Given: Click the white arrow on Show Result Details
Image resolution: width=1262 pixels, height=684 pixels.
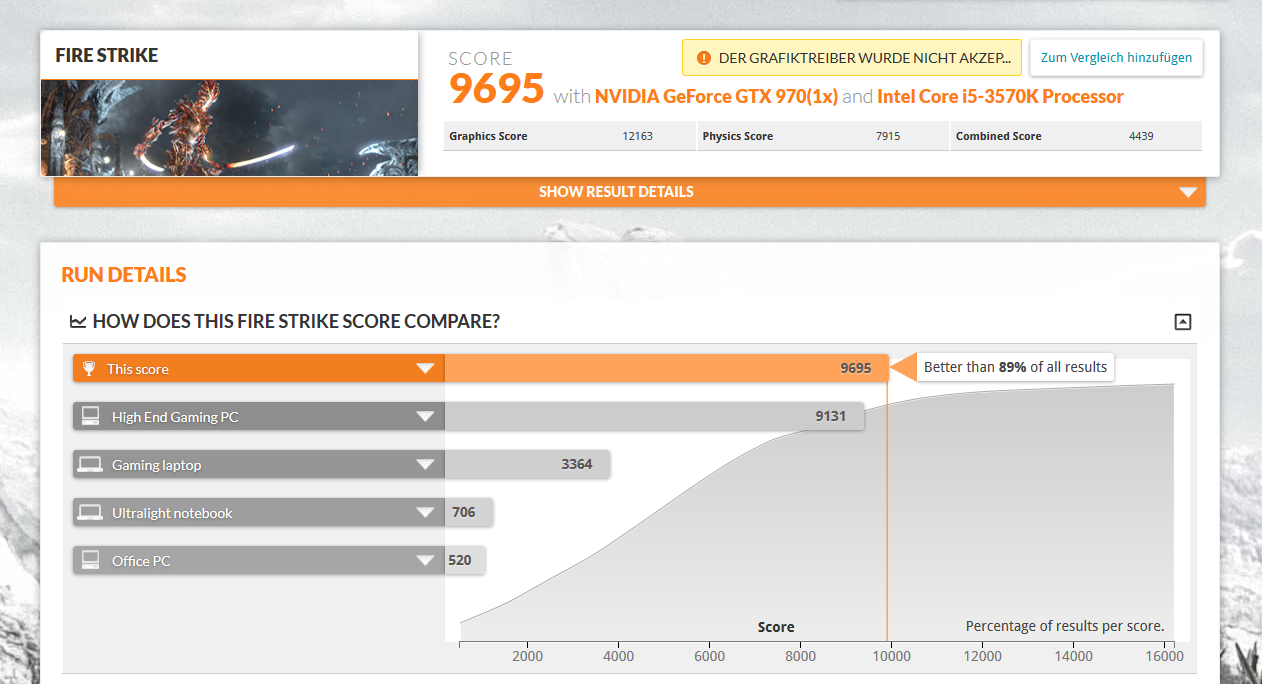Looking at the screenshot, I should tap(1188, 193).
